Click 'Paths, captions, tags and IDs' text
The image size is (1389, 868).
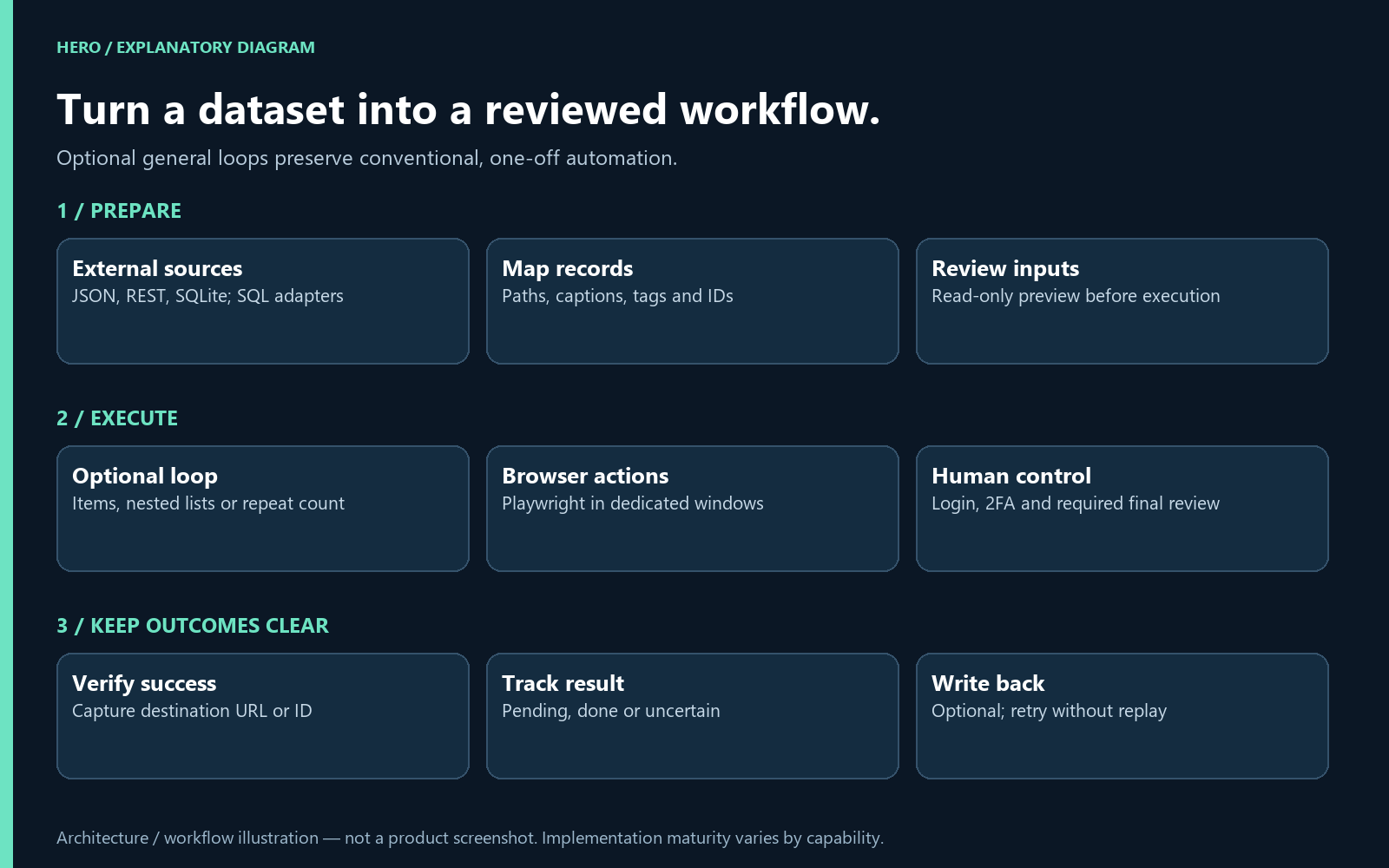[617, 296]
